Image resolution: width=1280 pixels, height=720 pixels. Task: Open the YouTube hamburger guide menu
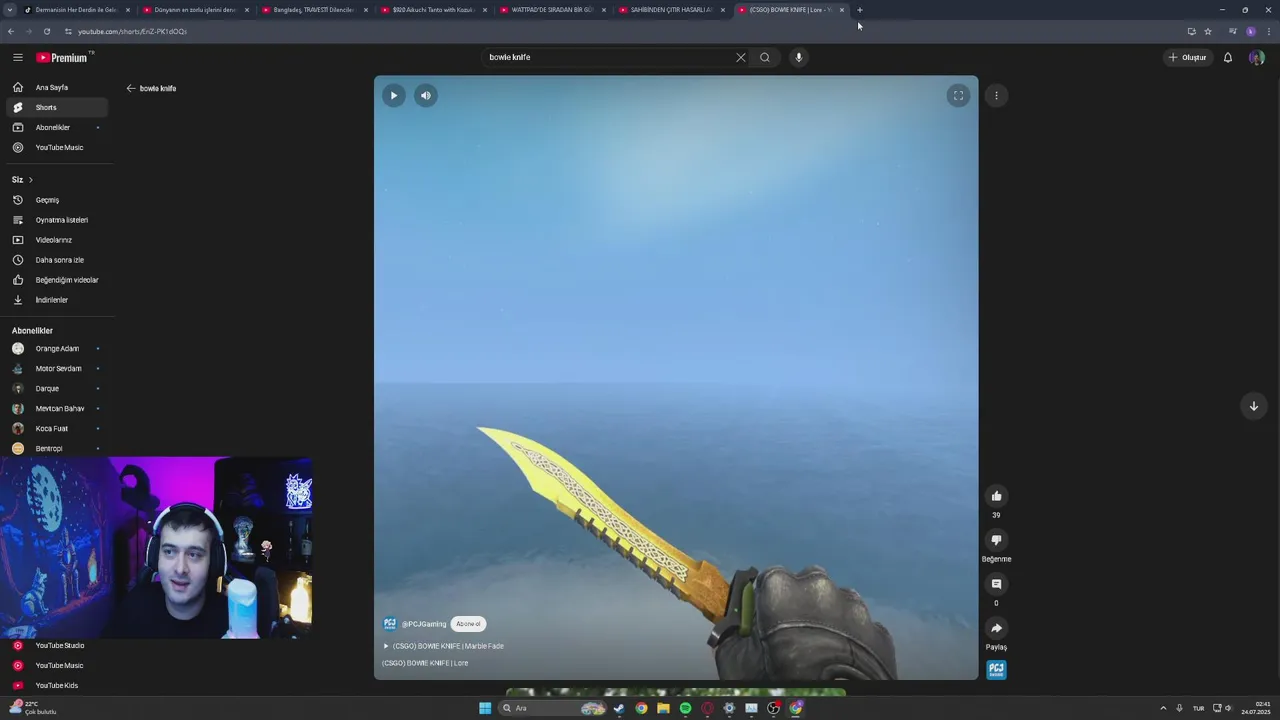(x=17, y=57)
